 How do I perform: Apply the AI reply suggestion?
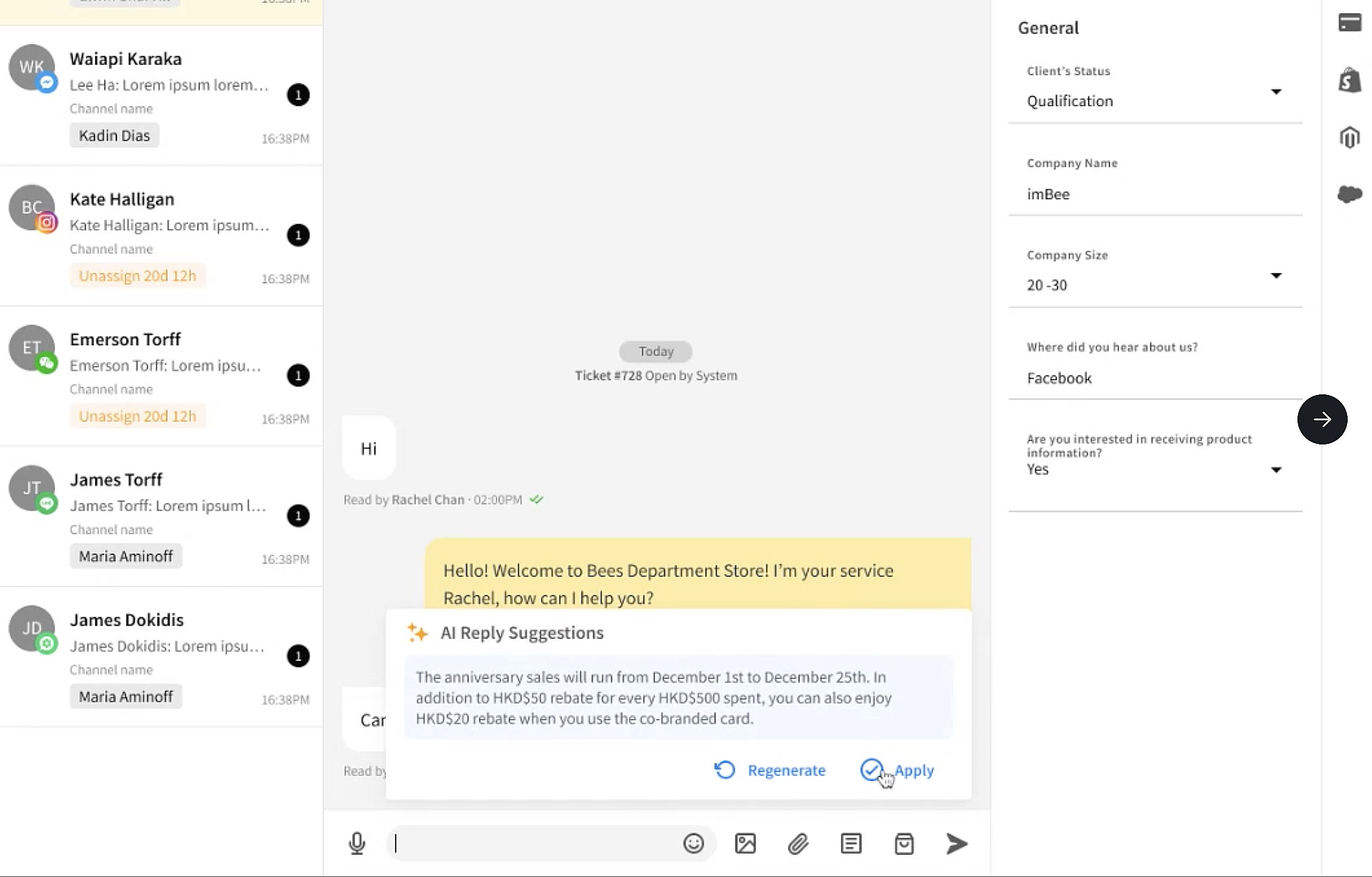coord(897,770)
